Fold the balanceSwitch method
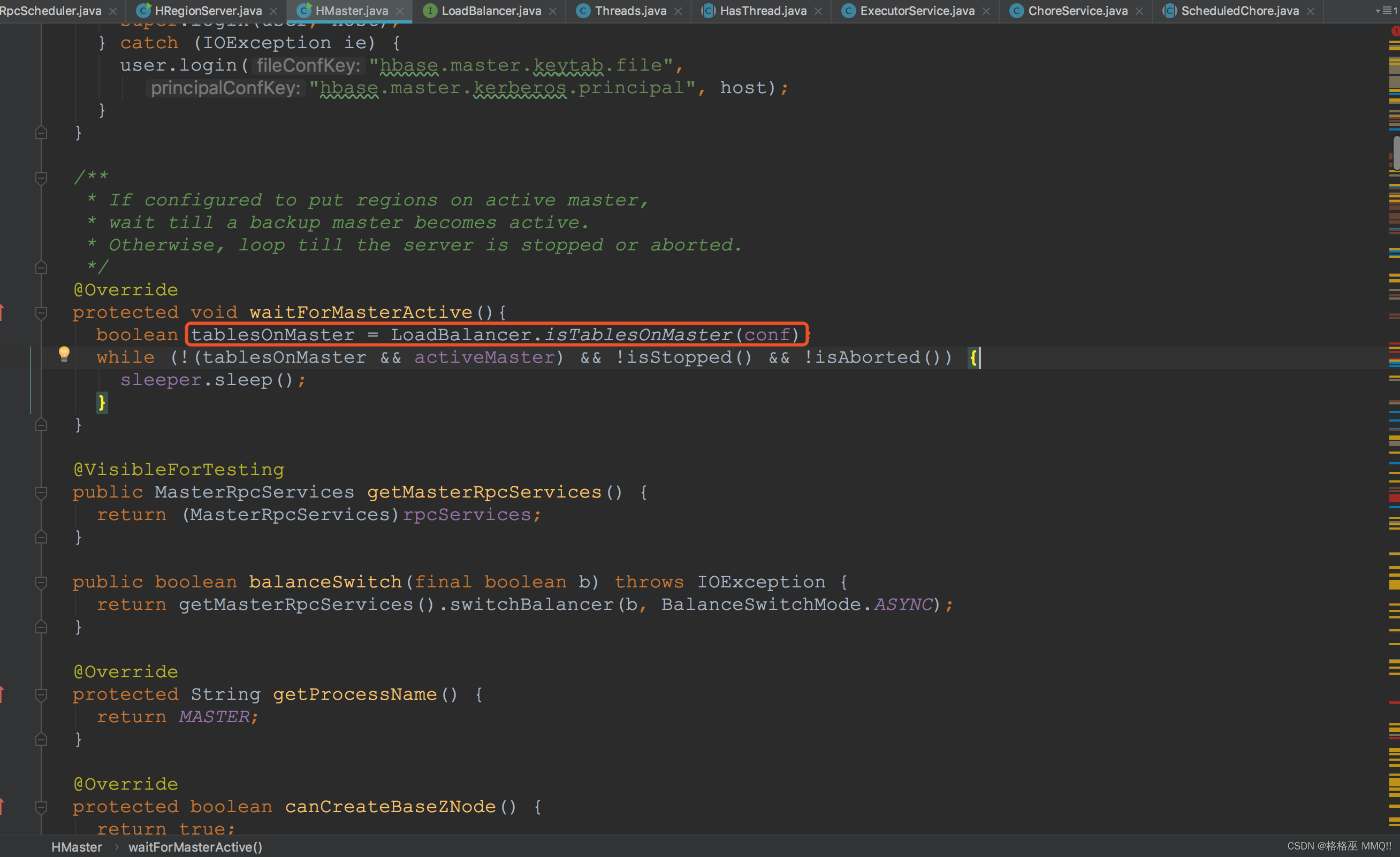The height and width of the screenshot is (857, 1400). (41, 582)
